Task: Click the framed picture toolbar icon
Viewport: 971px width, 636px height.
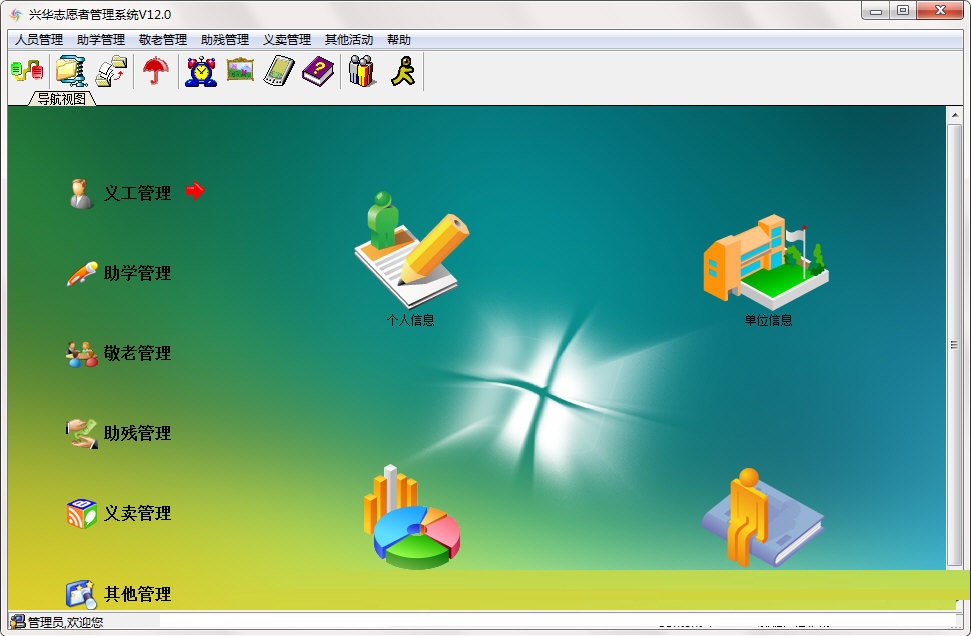Action: (240, 69)
